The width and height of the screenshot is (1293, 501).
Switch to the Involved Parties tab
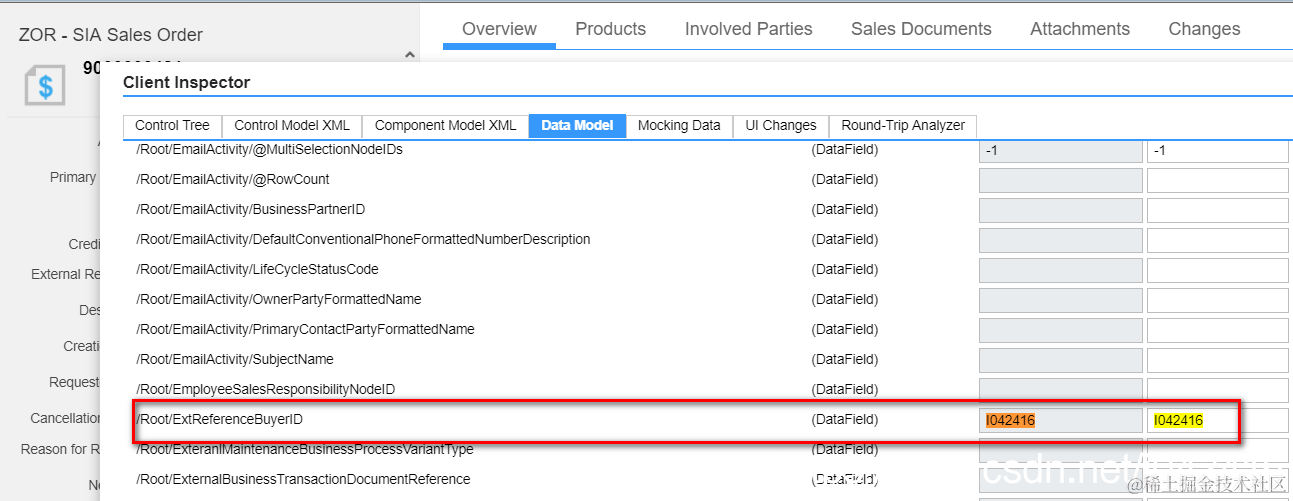click(x=748, y=29)
